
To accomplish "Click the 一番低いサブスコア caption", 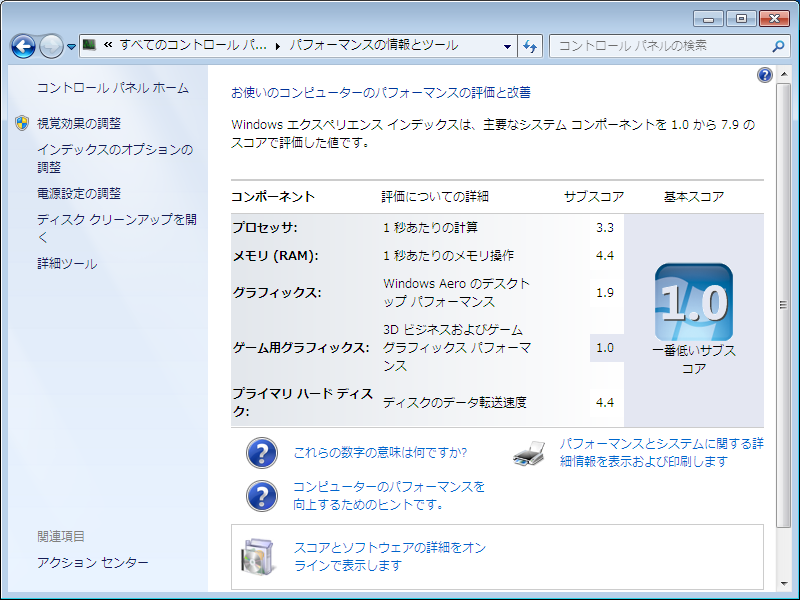I will (694, 360).
